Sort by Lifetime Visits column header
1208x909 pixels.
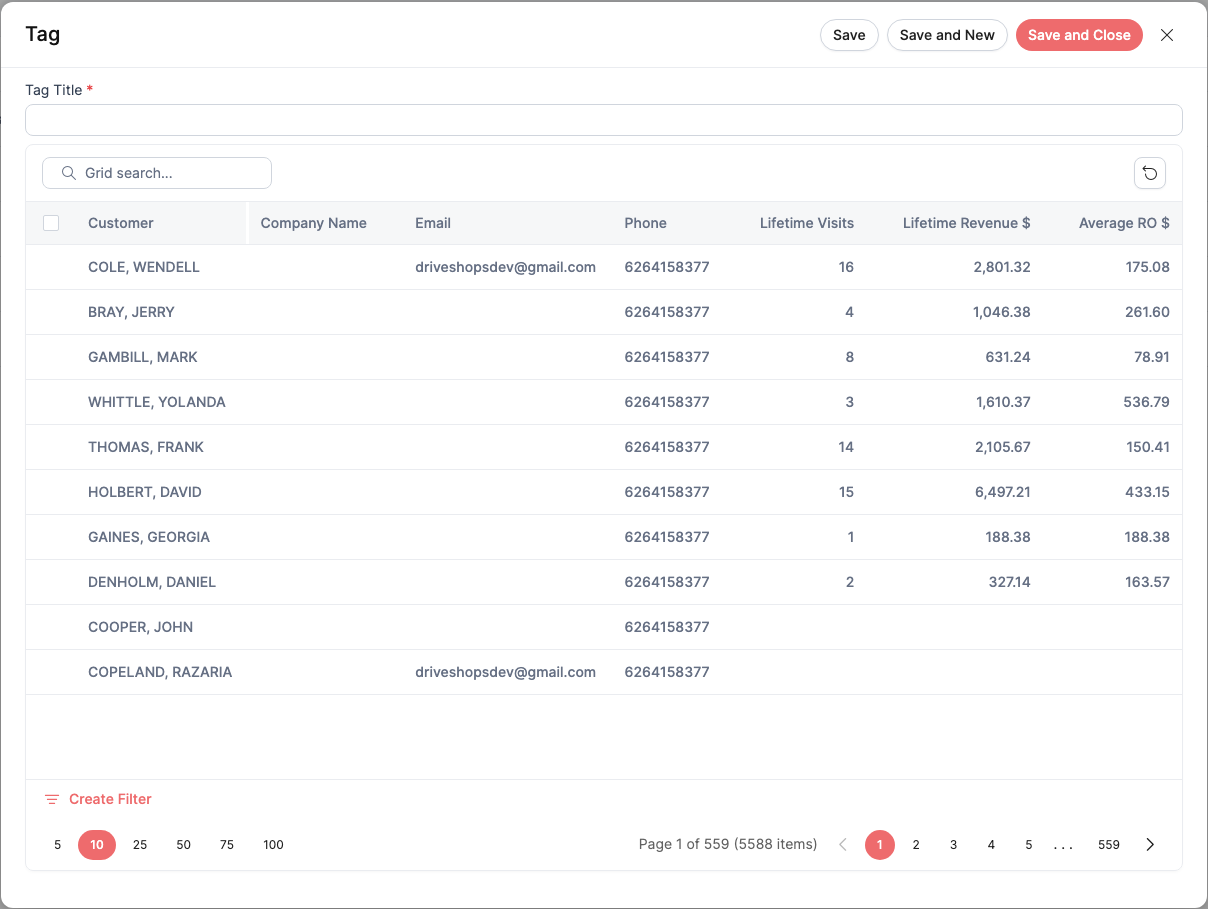click(x=807, y=223)
